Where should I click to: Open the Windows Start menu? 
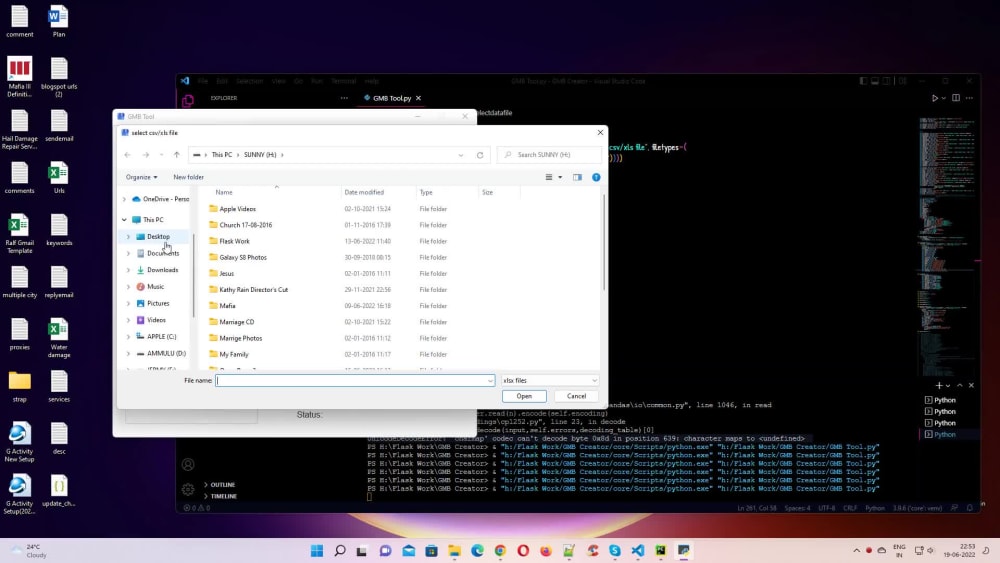317,550
